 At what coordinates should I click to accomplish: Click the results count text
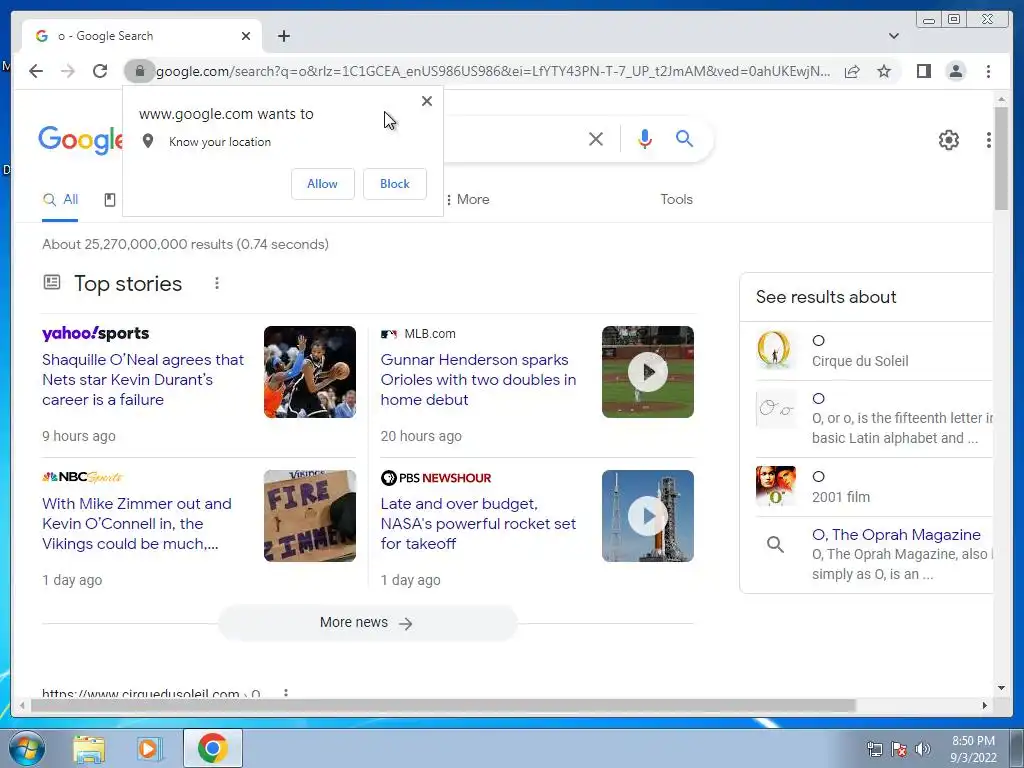coord(185,244)
